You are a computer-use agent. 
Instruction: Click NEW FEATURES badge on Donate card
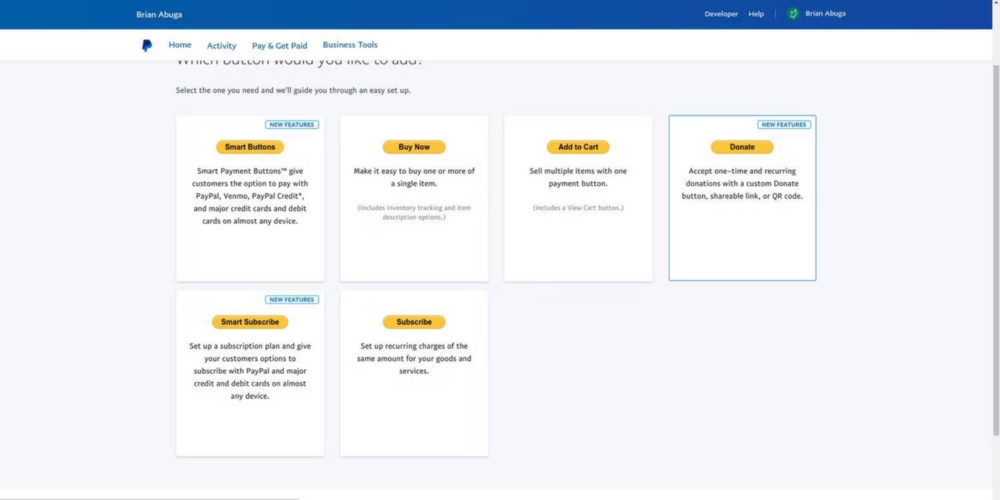click(784, 125)
